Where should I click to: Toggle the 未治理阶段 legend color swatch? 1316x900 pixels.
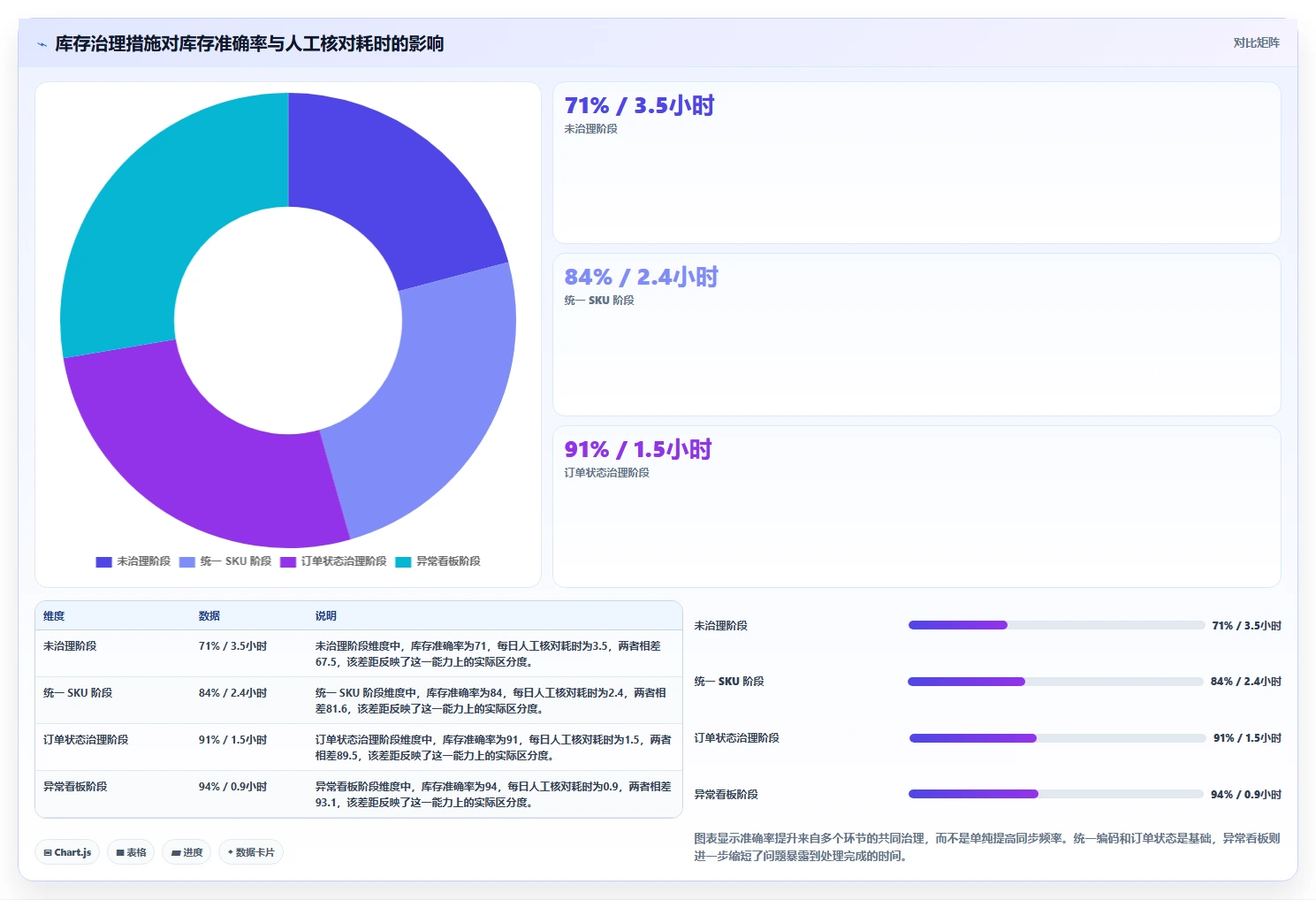point(103,561)
